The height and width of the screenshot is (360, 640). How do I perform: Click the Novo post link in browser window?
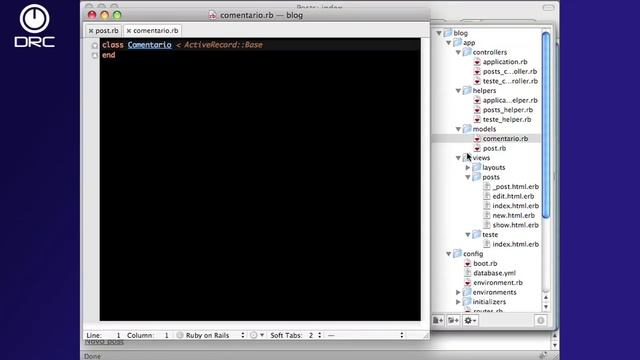pos(104,342)
